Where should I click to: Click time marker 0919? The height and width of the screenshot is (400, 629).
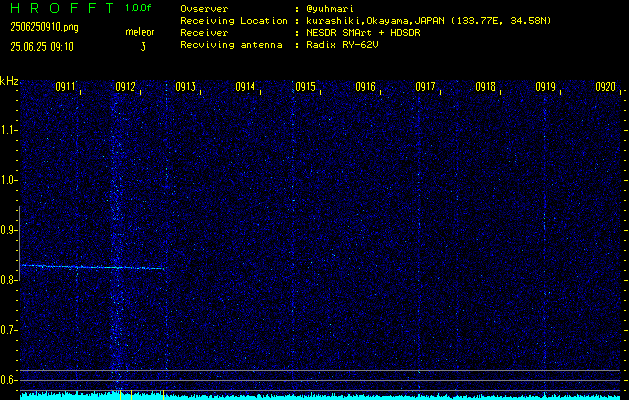546,87
